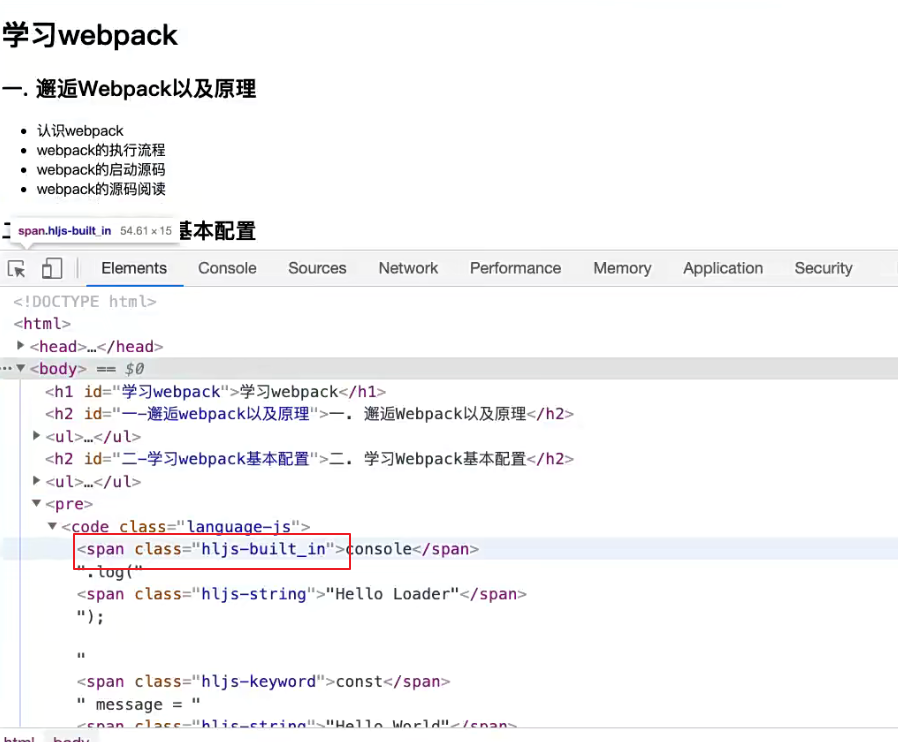Switch to the Performance tab

[x=515, y=268]
